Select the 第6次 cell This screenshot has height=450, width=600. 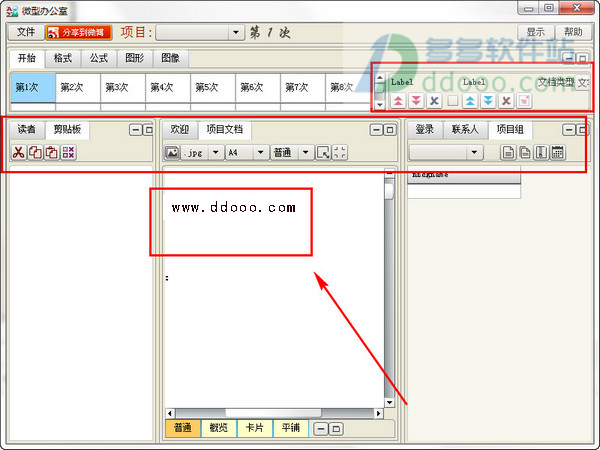[258, 88]
